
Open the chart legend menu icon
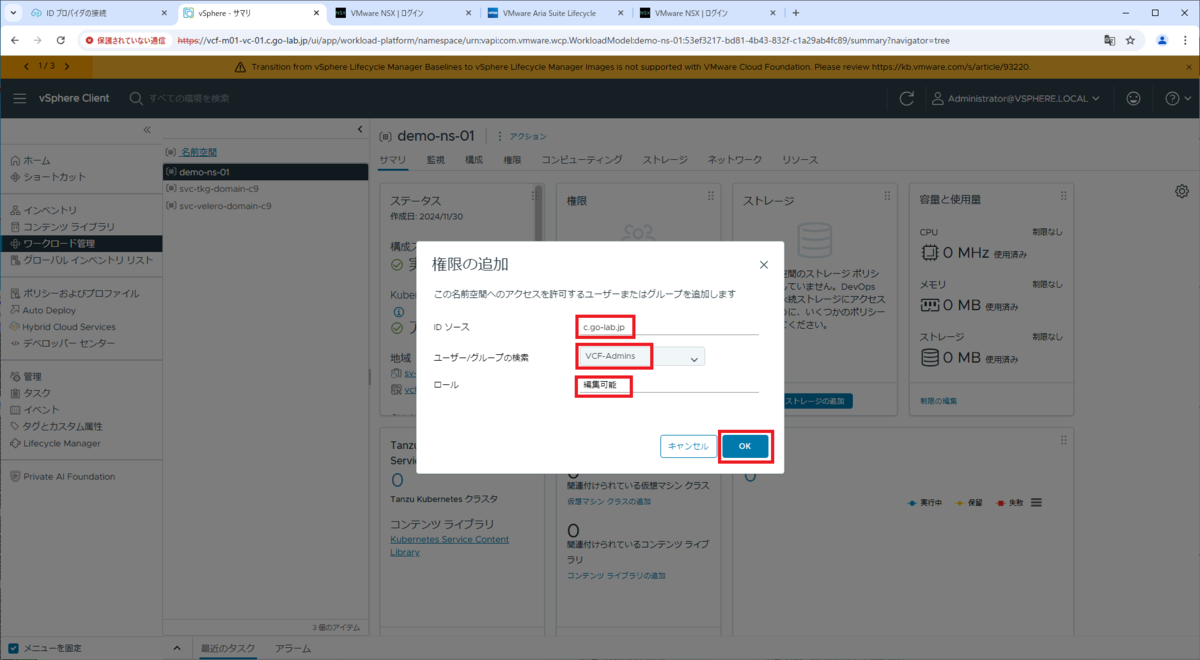click(x=1036, y=502)
